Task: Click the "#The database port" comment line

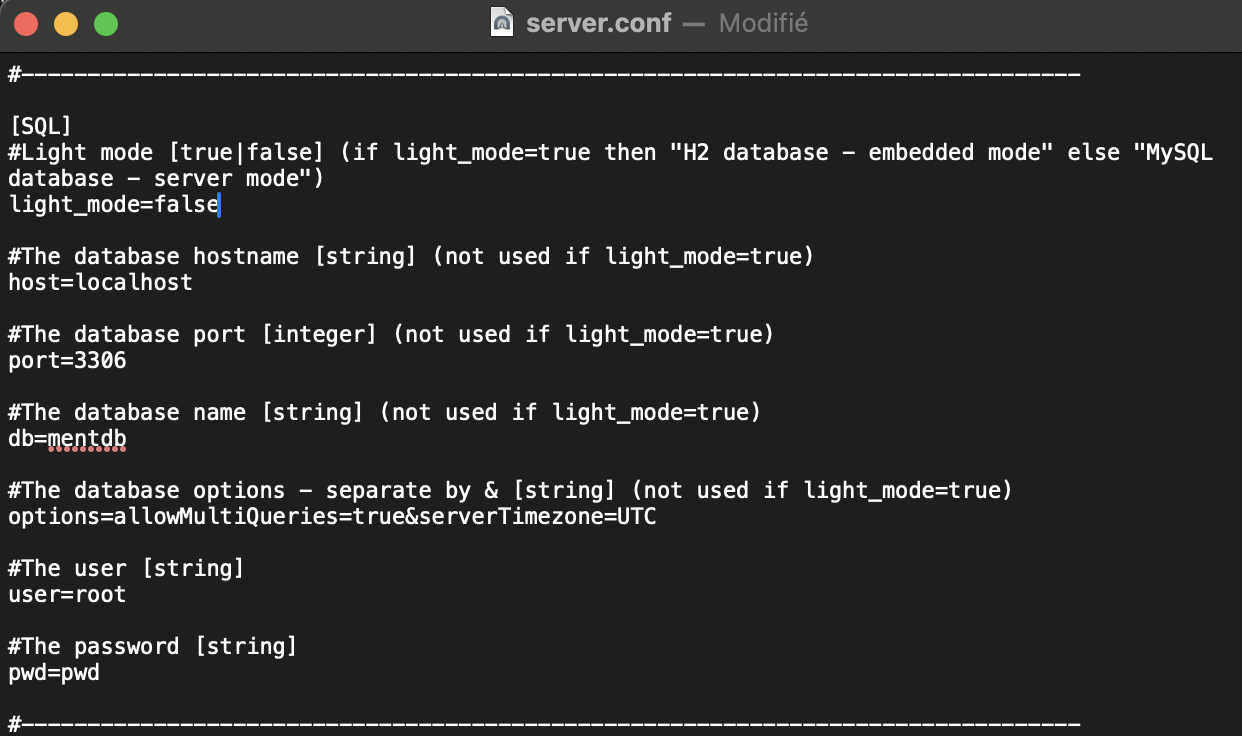Action: (x=390, y=335)
